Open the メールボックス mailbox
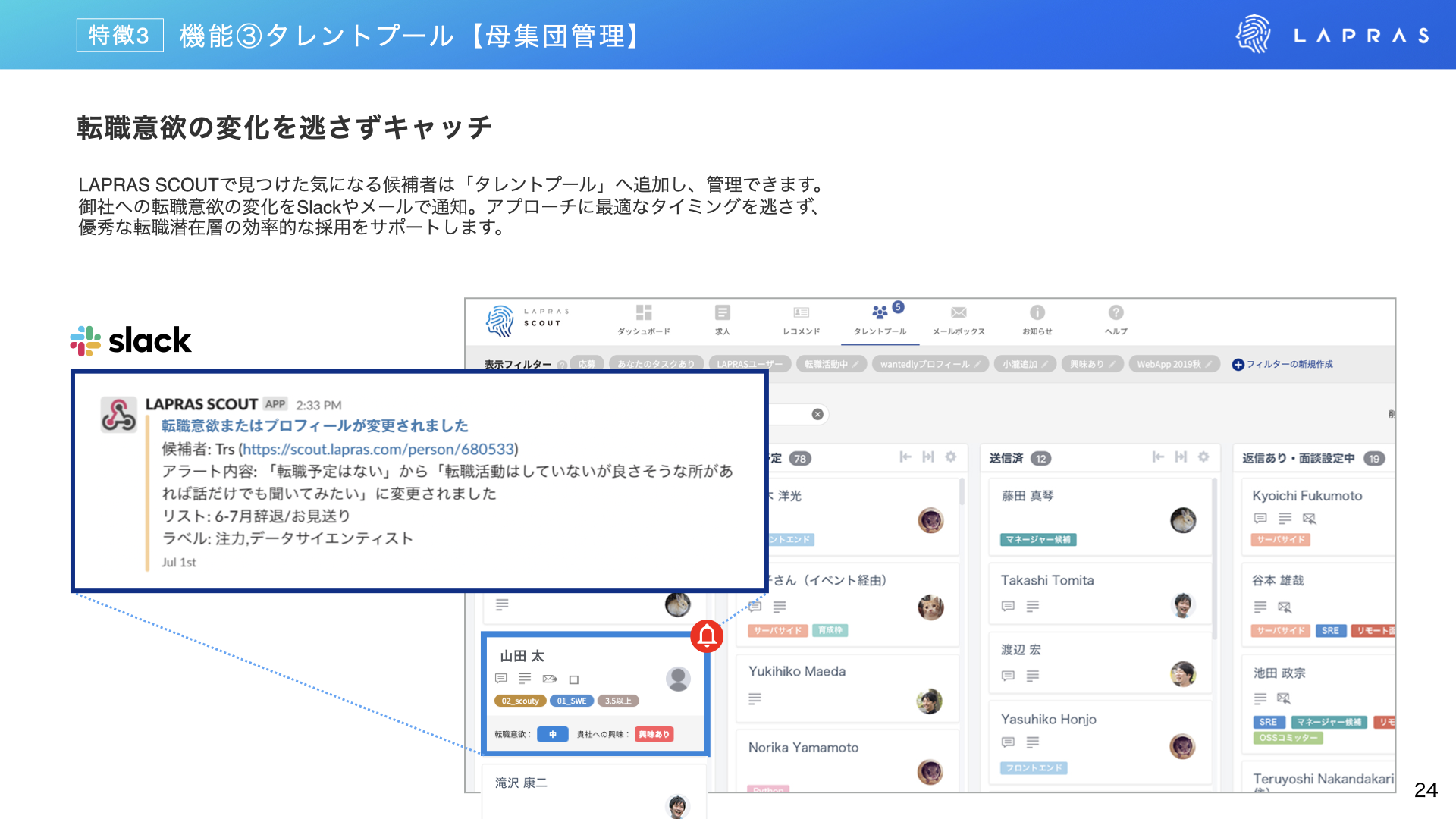Screen dimensions: 1456x819 pyautogui.click(x=959, y=319)
